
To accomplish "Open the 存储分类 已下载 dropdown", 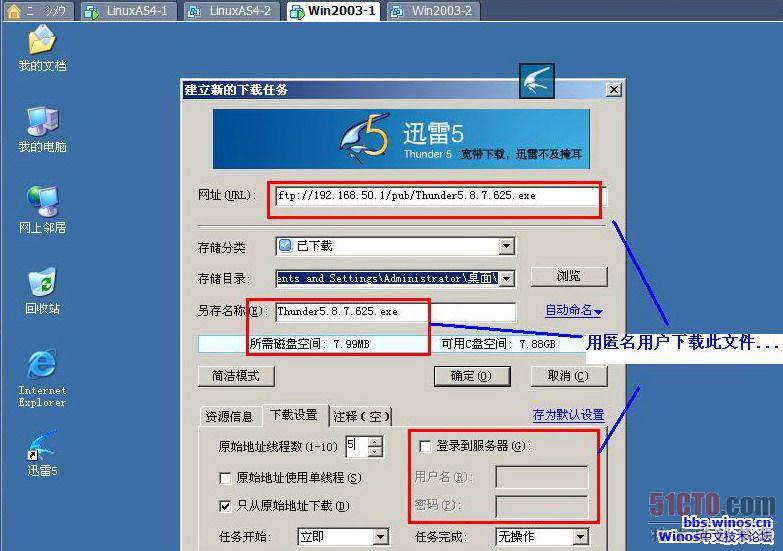I will (506, 246).
